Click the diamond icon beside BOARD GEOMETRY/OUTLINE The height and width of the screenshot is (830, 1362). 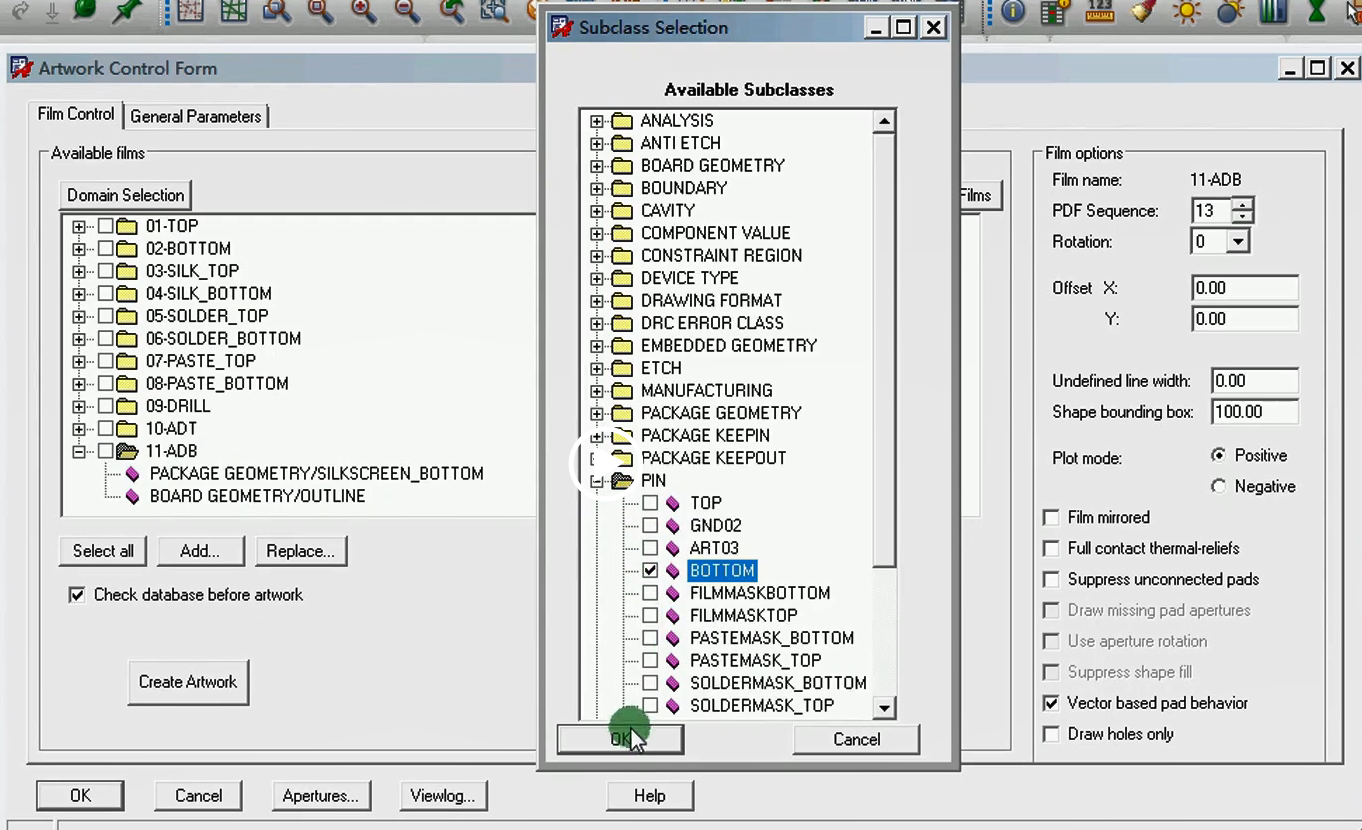click(x=133, y=496)
